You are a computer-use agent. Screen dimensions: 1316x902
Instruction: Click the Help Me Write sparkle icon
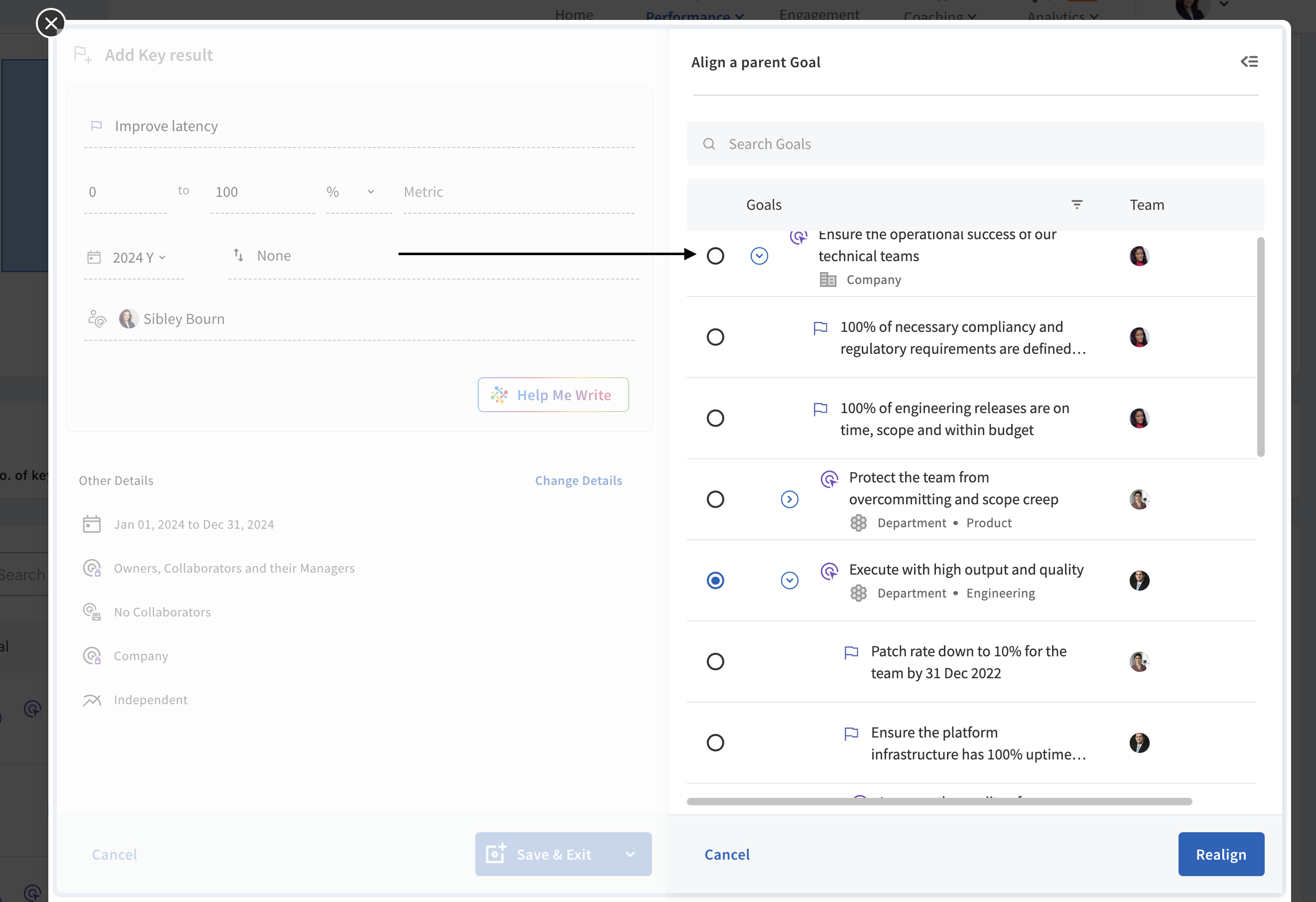coord(499,395)
